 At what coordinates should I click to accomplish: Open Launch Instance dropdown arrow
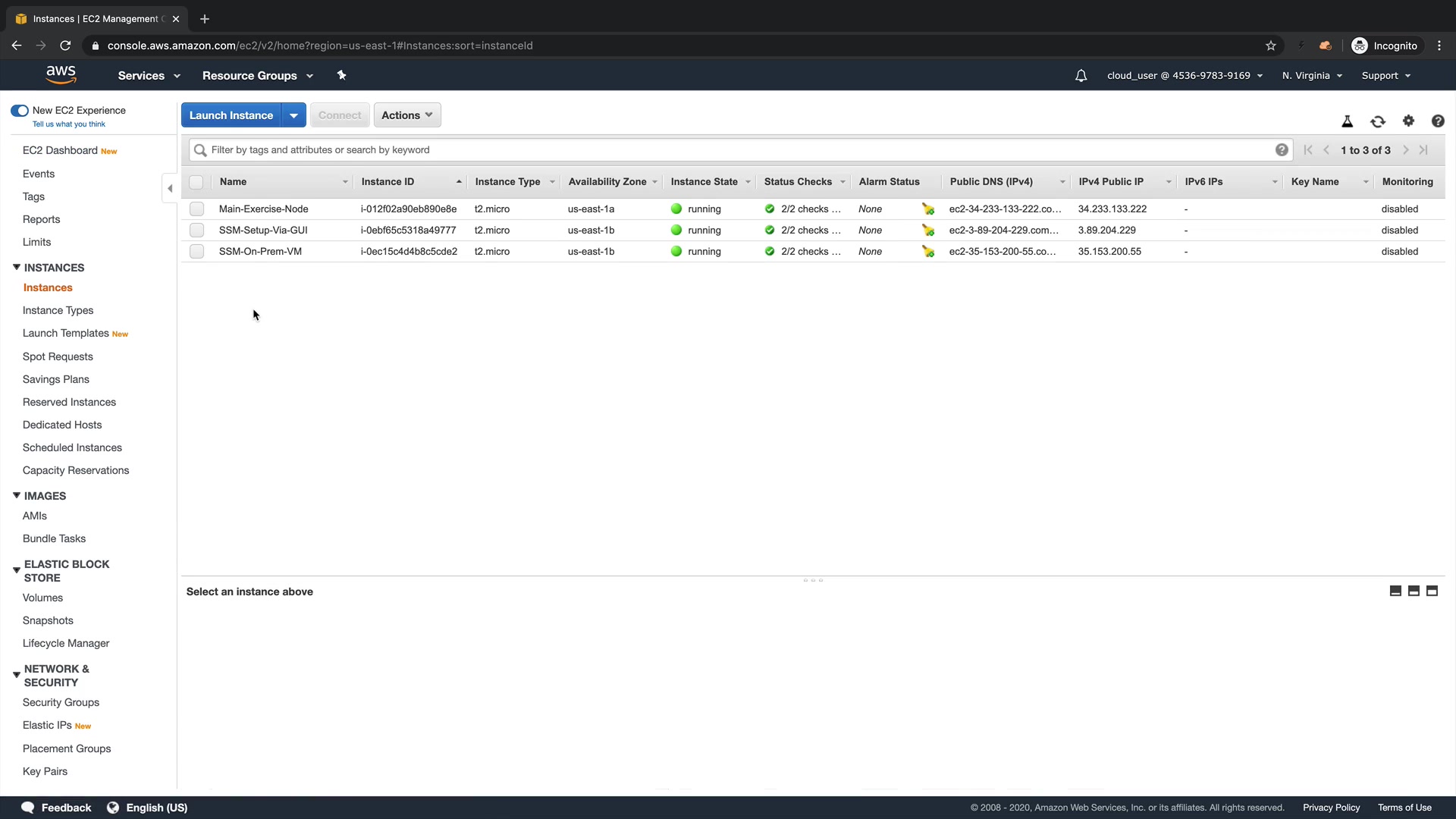pyautogui.click(x=293, y=115)
